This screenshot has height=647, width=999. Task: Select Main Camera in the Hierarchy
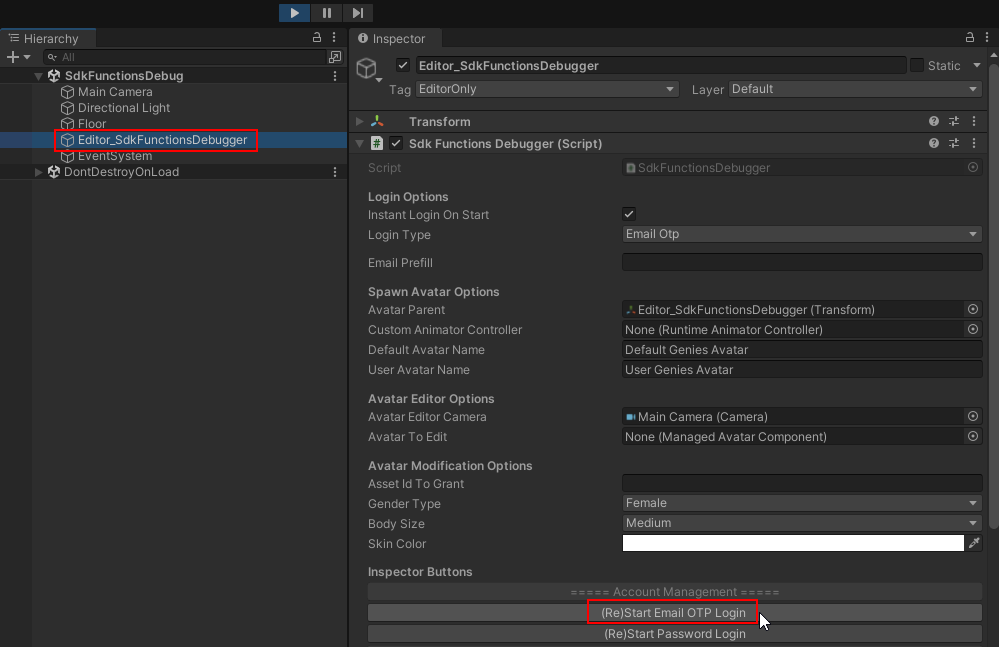pos(115,92)
